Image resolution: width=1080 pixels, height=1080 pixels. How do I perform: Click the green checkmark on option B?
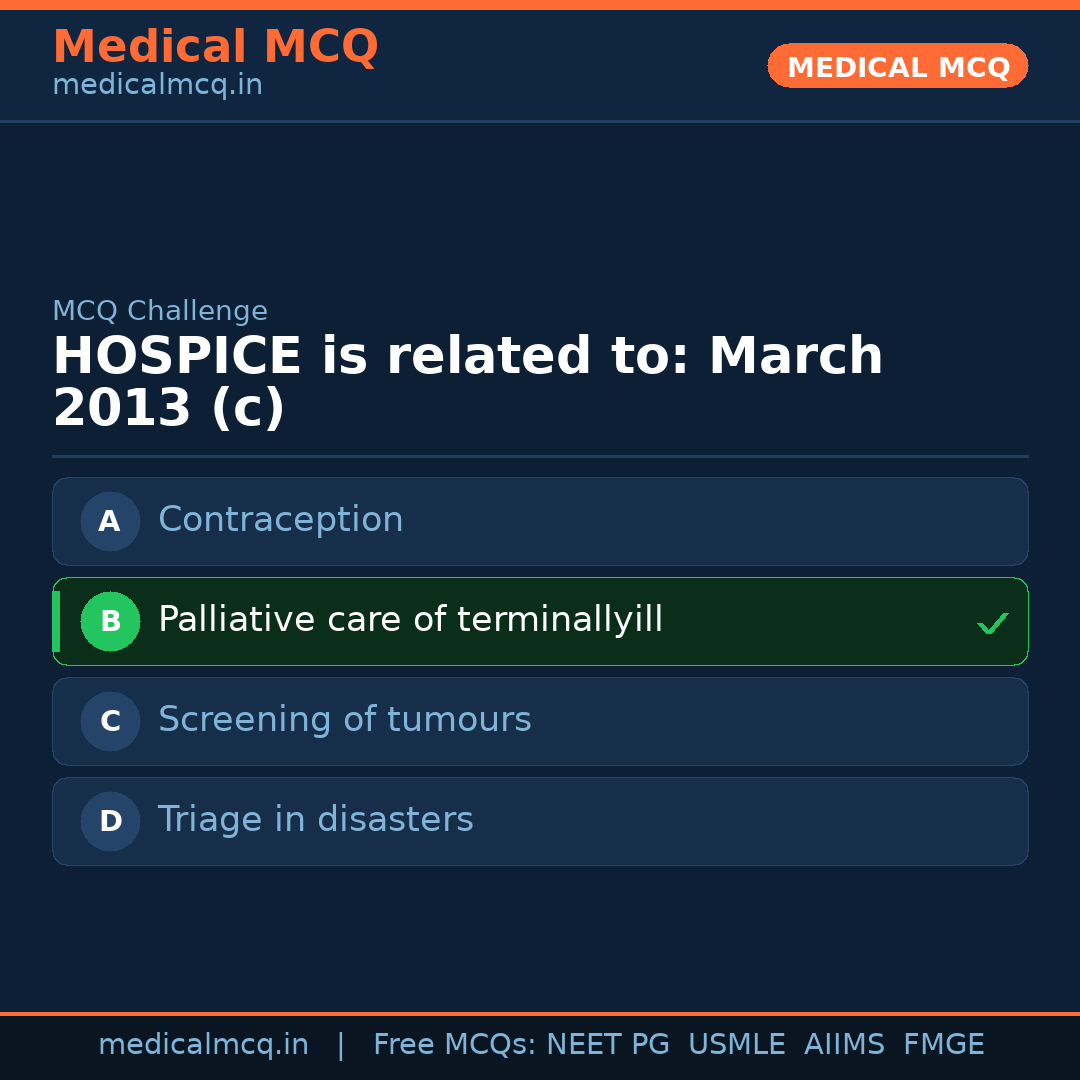pyautogui.click(x=992, y=623)
